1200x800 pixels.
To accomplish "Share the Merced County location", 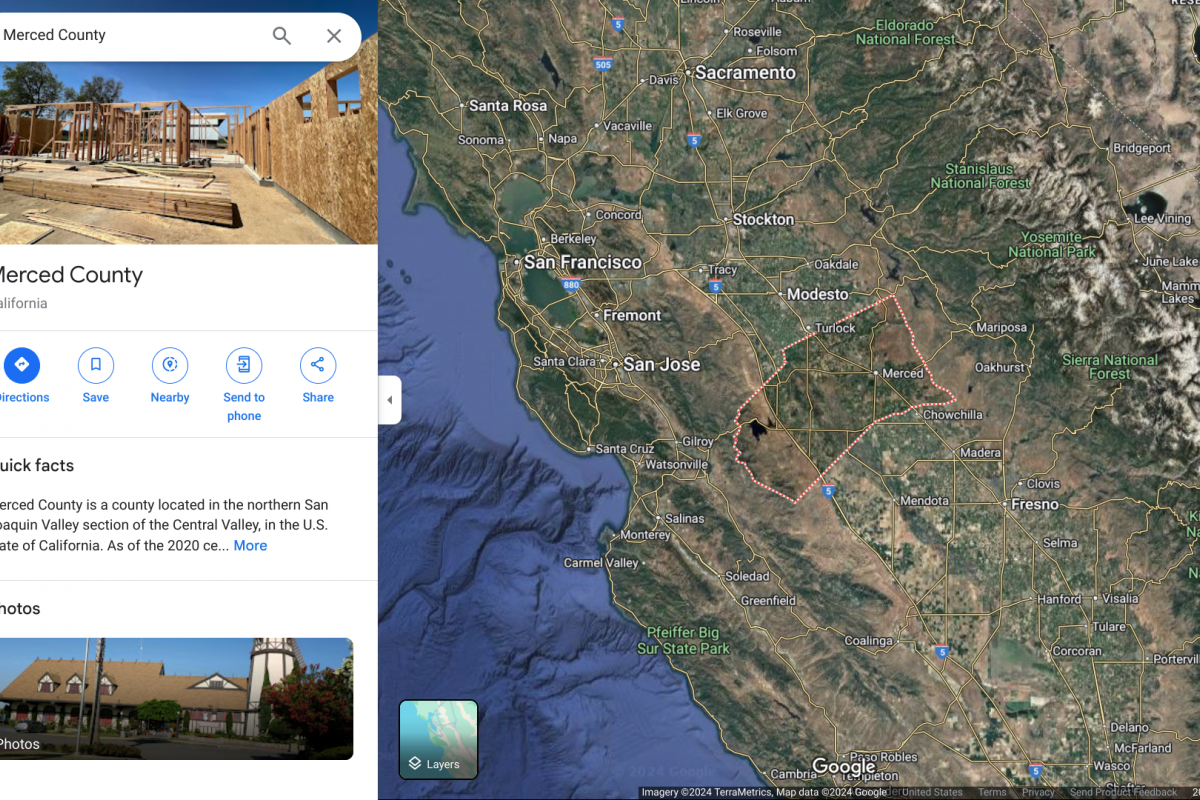I will click(318, 366).
